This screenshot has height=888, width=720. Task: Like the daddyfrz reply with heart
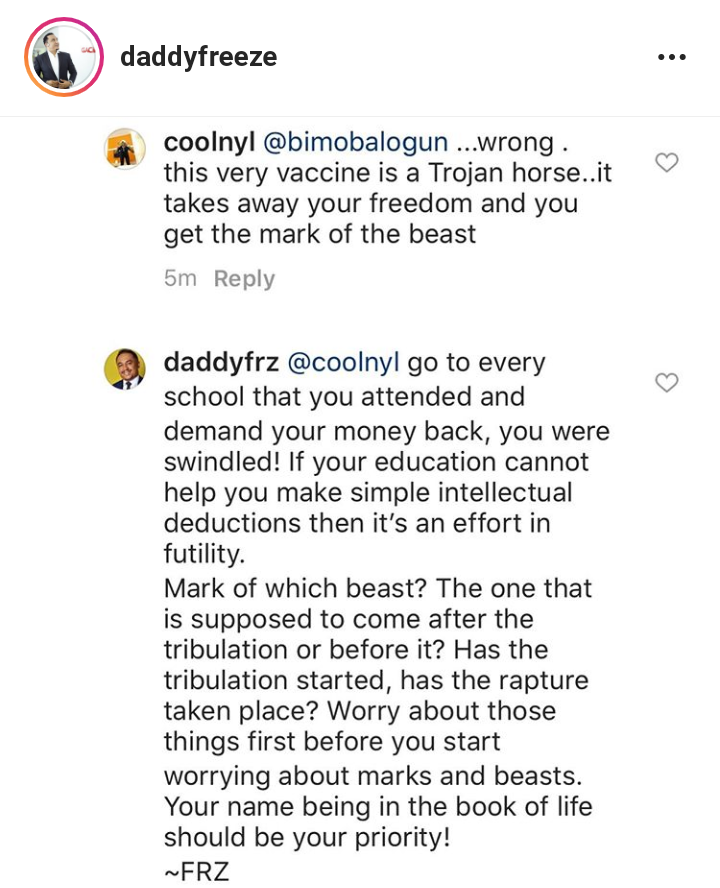click(x=666, y=382)
